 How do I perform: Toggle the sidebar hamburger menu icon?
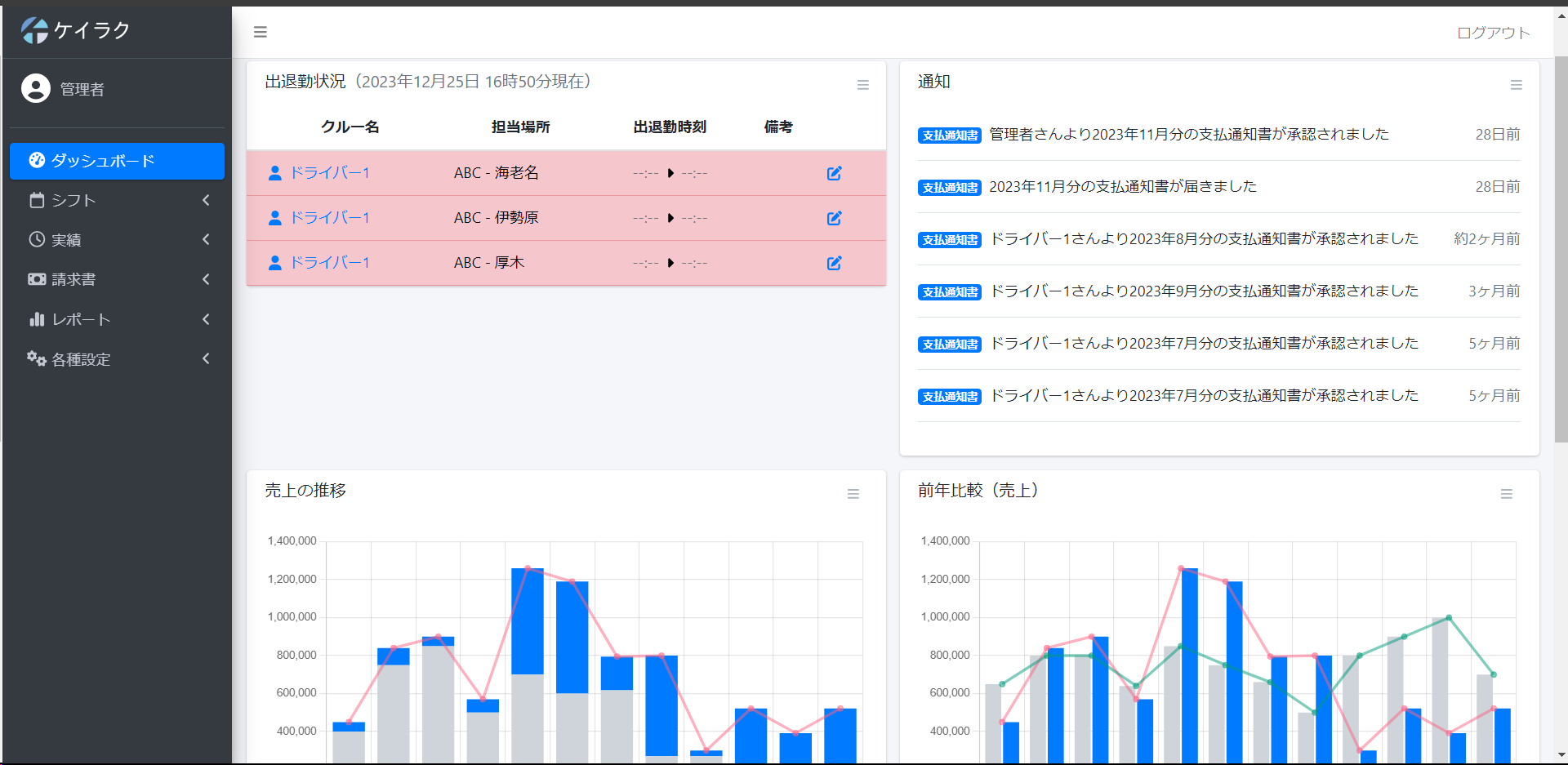pyautogui.click(x=261, y=32)
